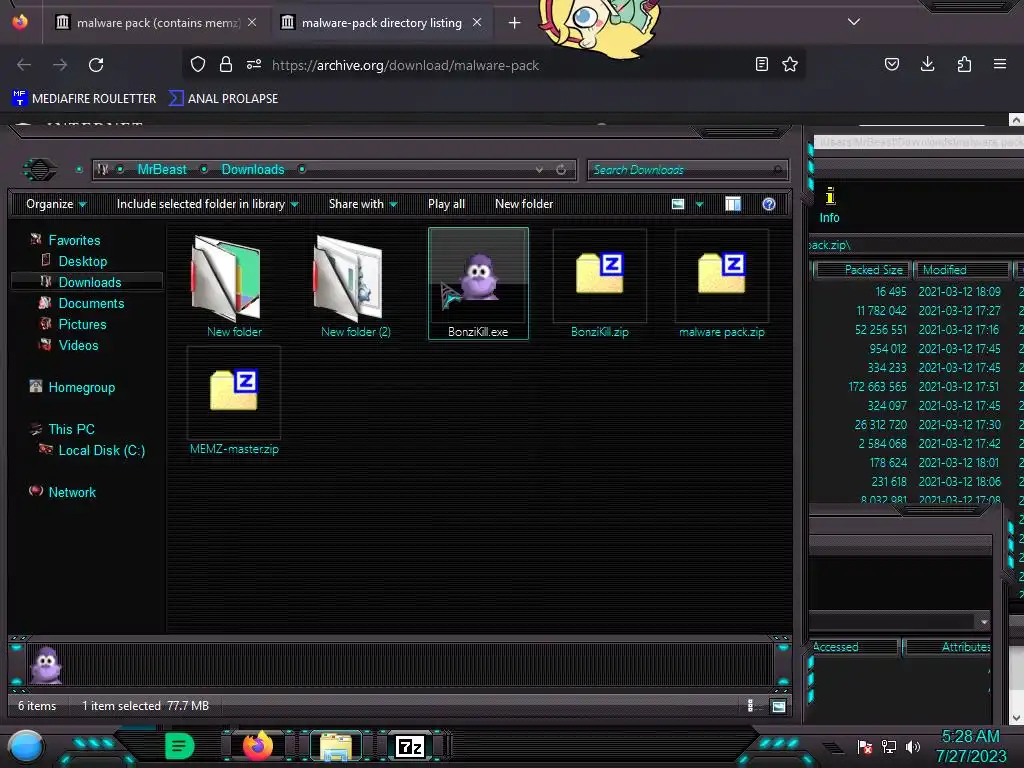Expand the view options dropdown arrow
The height and width of the screenshot is (768, 1024).
(699, 204)
